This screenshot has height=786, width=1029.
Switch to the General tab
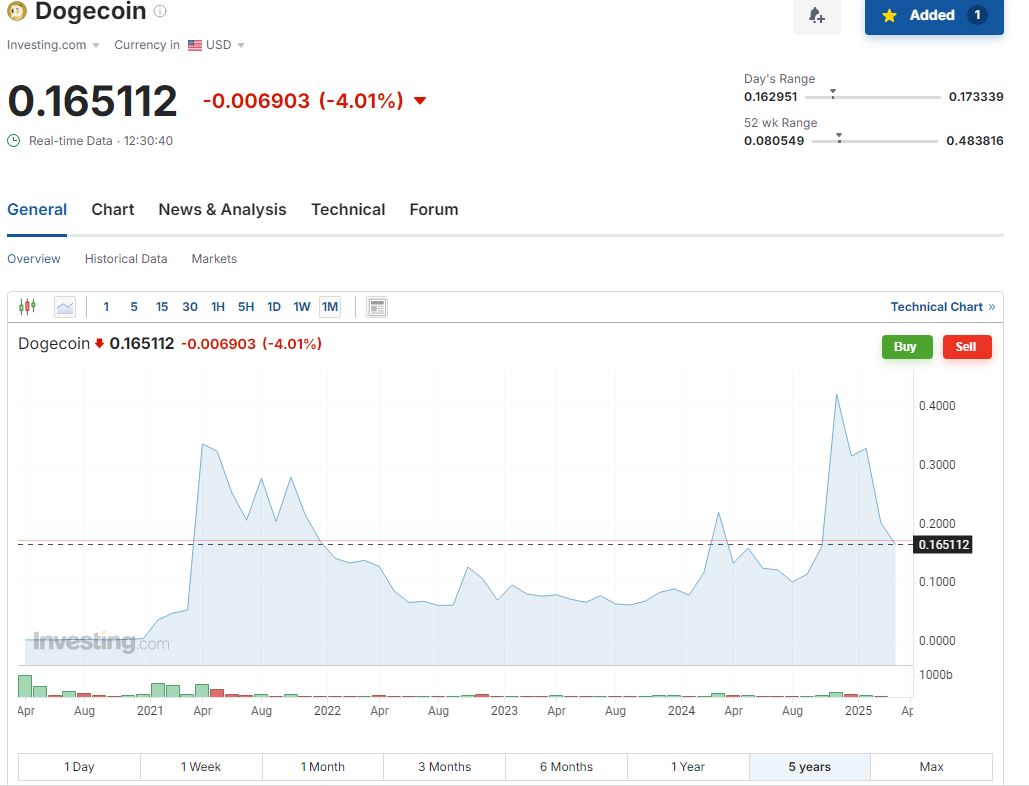37,209
